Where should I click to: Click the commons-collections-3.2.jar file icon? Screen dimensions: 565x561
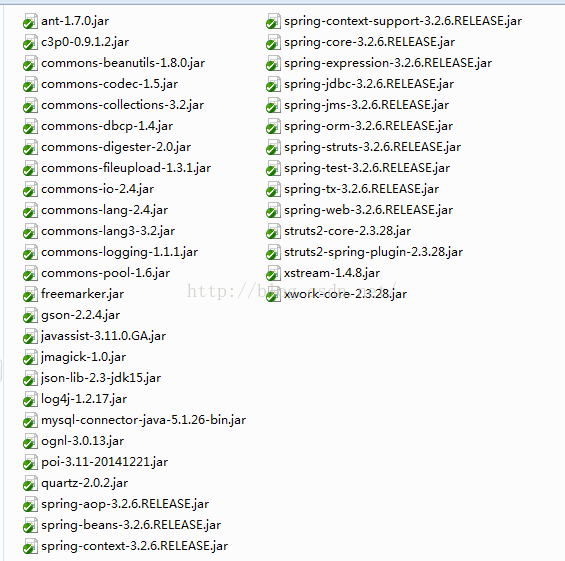(x=30, y=105)
